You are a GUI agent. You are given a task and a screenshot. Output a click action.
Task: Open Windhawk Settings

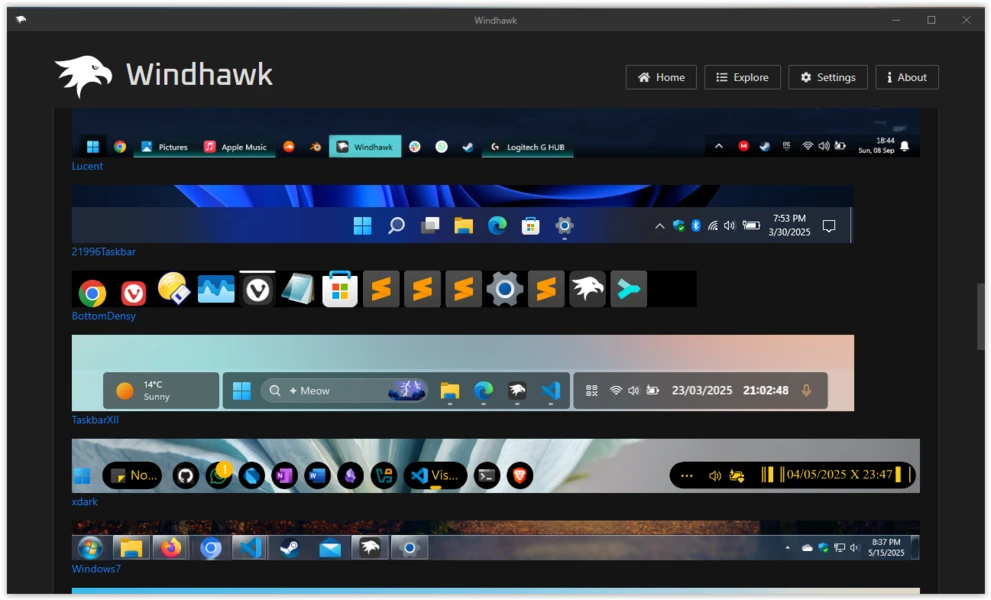[828, 77]
